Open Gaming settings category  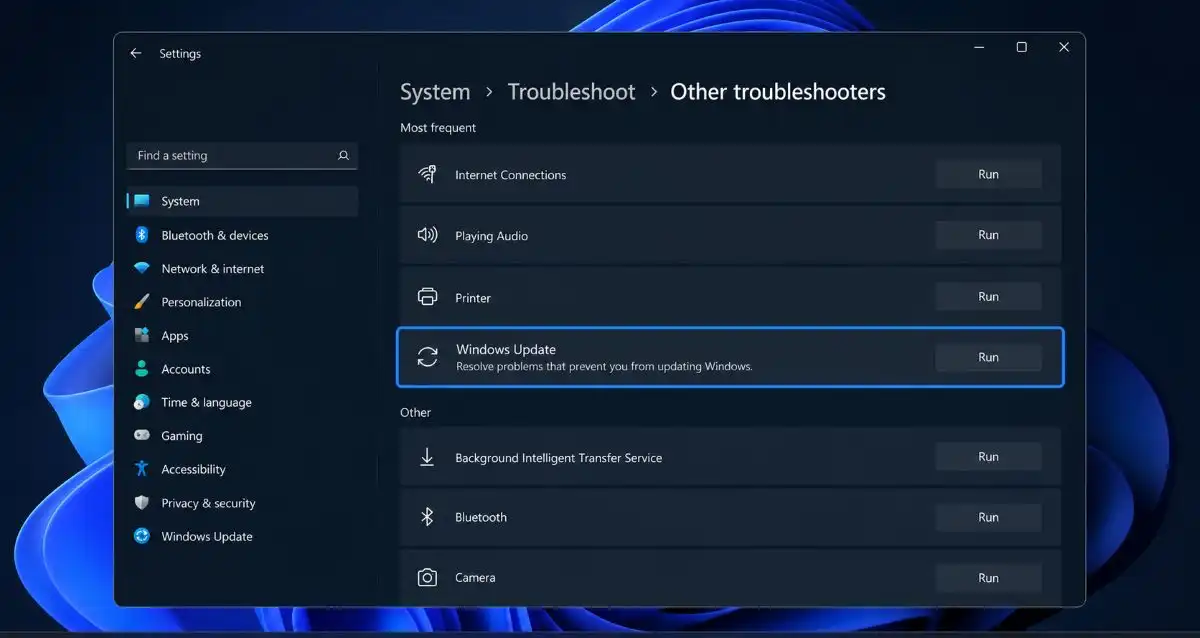click(x=242, y=436)
